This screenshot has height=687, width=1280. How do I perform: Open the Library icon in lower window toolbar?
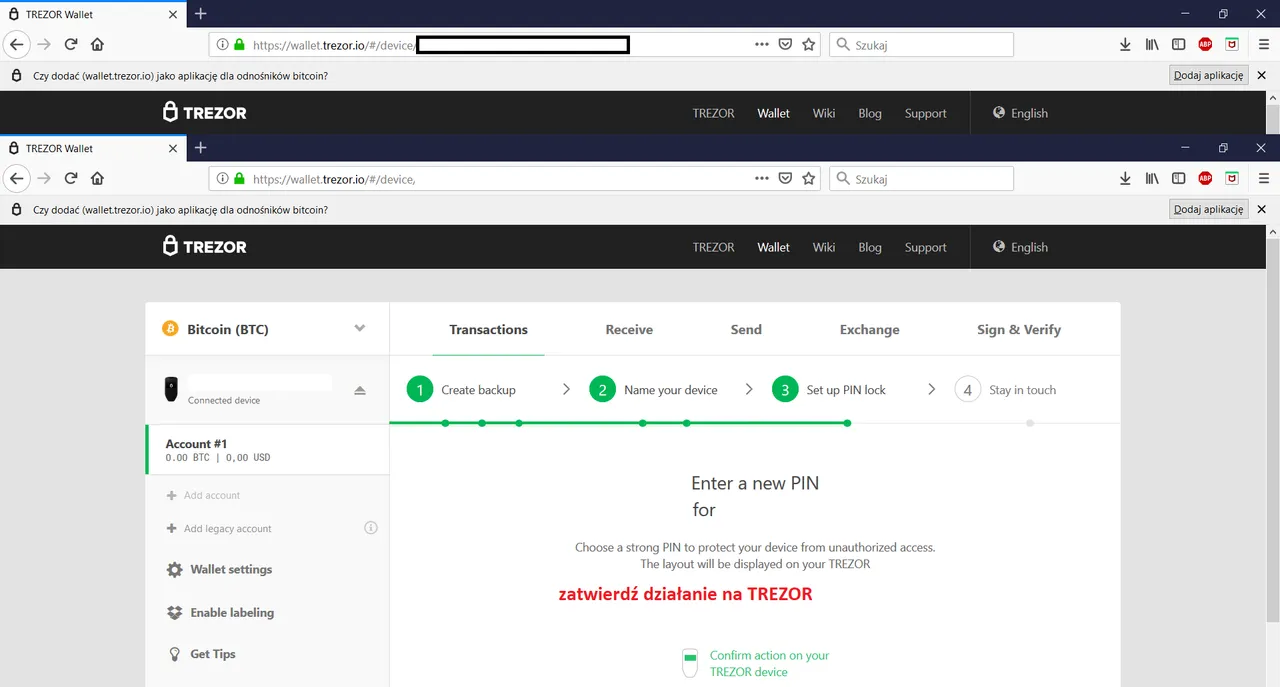1152,179
